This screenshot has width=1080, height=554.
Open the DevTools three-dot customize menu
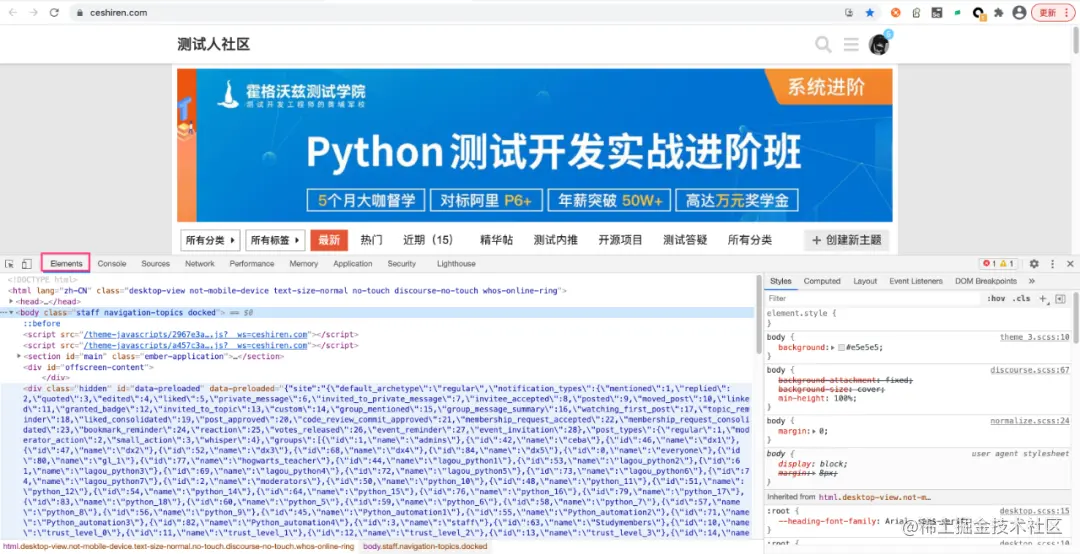1052,264
